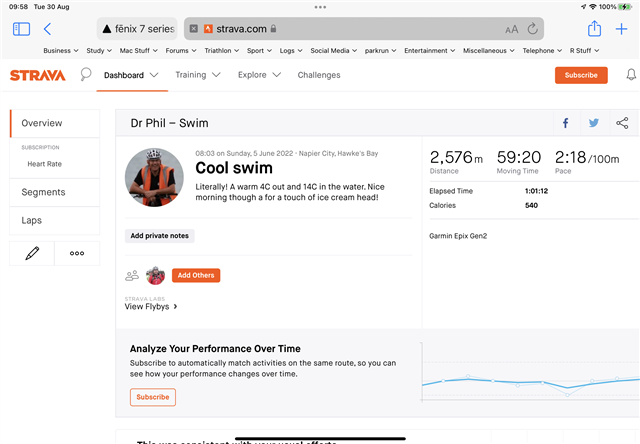
Task: Open the multitasking three-dots at top
Action: (320, 7)
